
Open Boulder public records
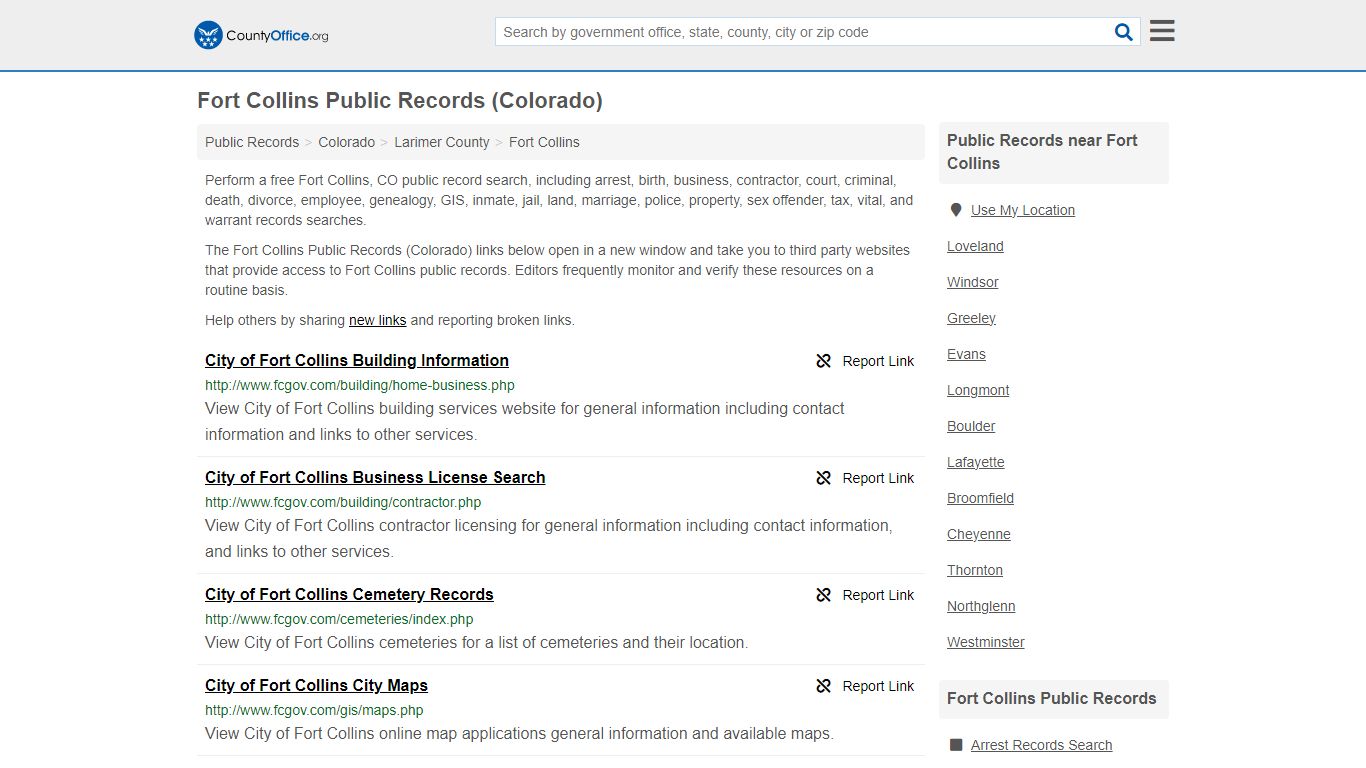coord(971,426)
